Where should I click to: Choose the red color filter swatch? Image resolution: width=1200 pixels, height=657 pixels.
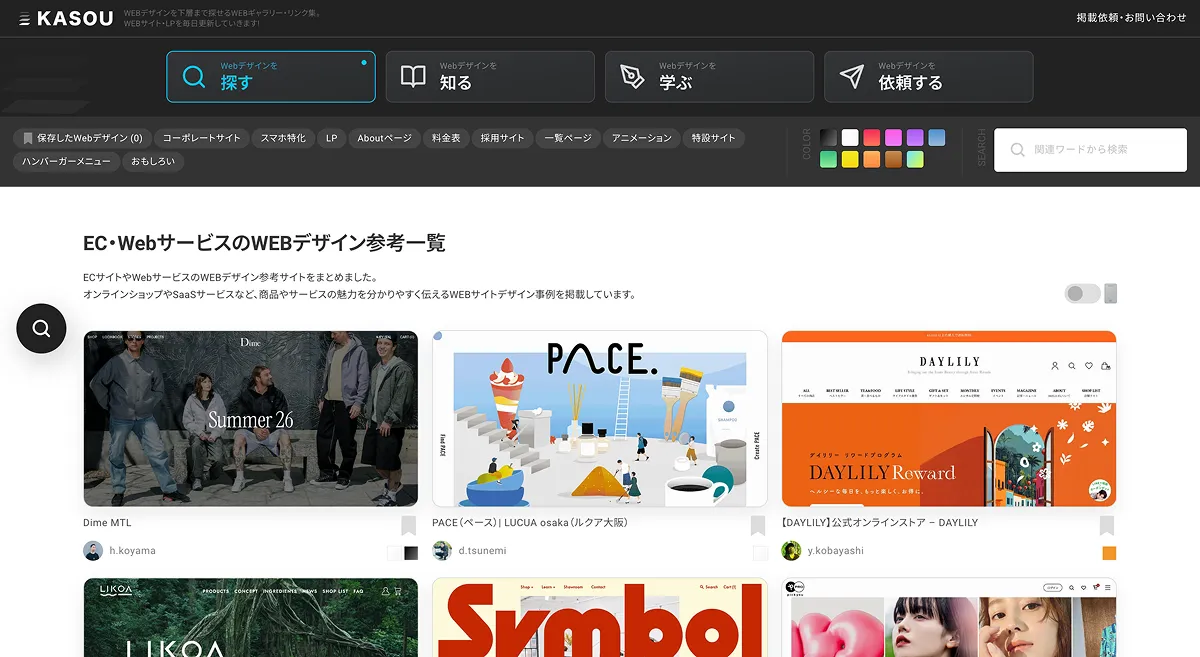(x=872, y=138)
